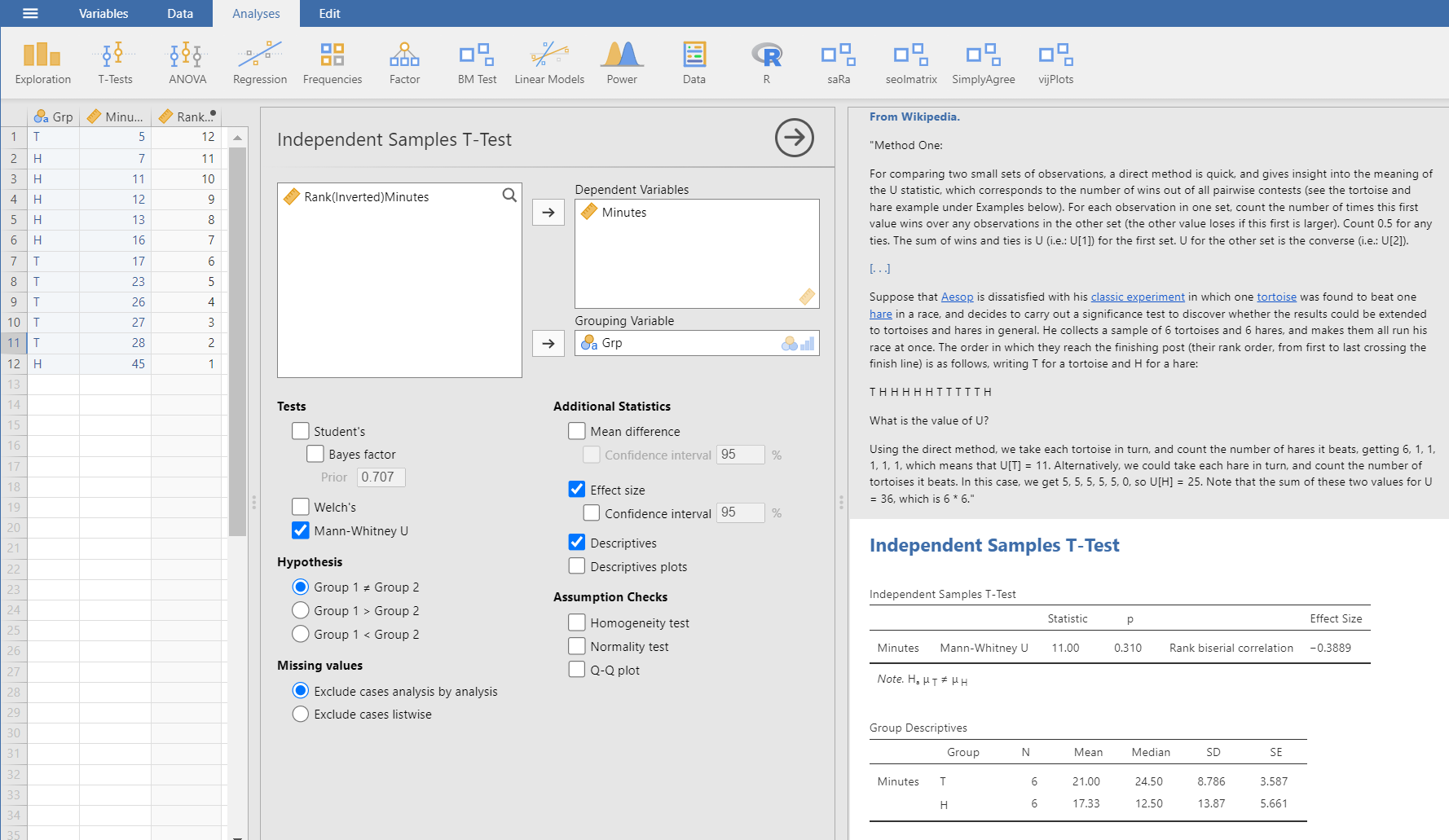This screenshot has height=840, width=1449.
Task: Open the Linear Models module
Action: point(549,63)
